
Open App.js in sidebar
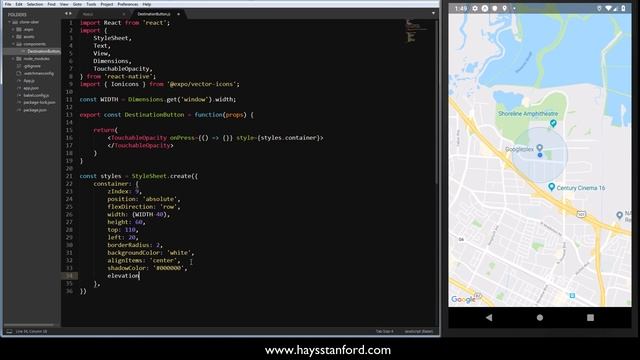point(29,81)
